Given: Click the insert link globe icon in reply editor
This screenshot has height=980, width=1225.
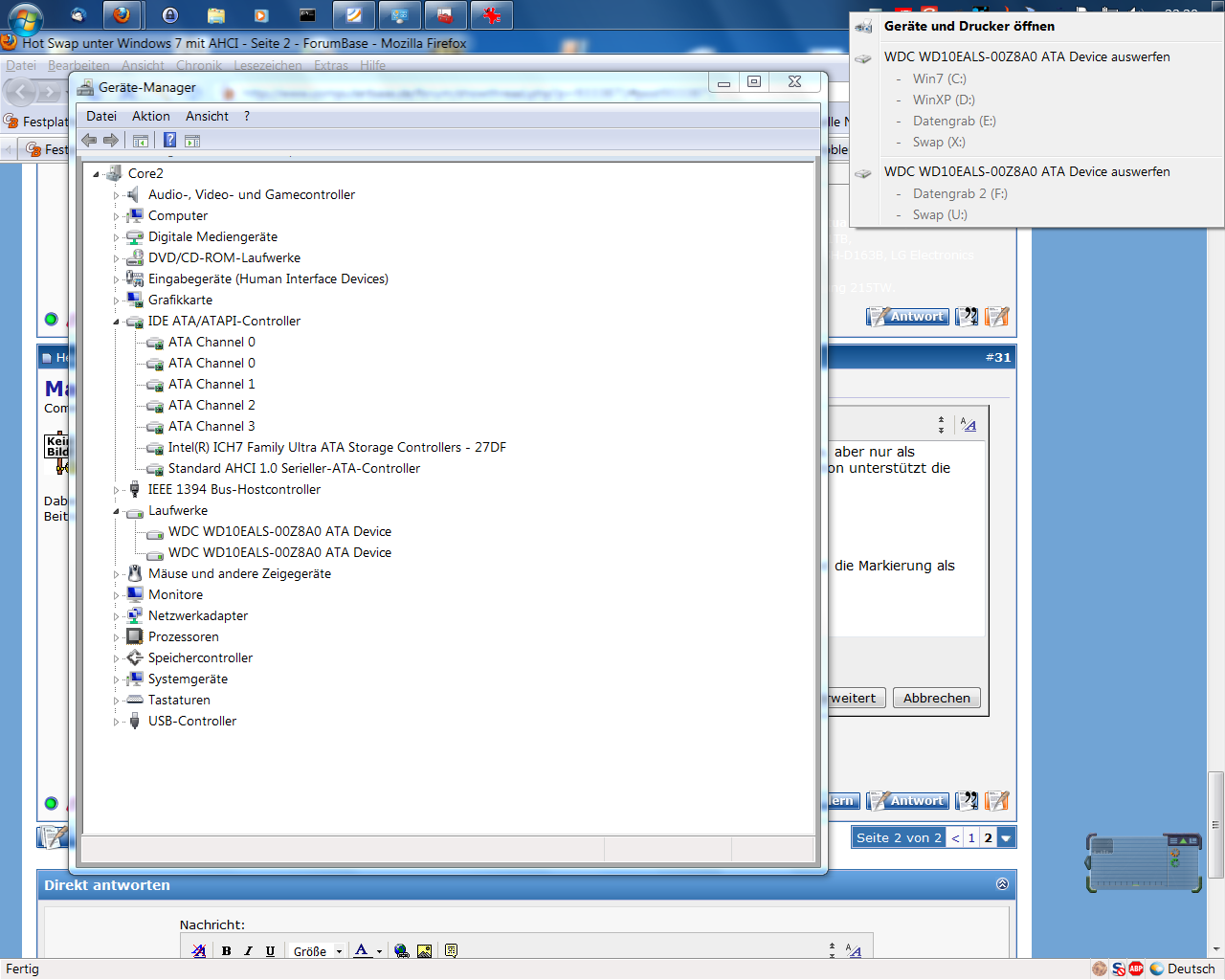Looking at the screenshot, I should point(402,950).
